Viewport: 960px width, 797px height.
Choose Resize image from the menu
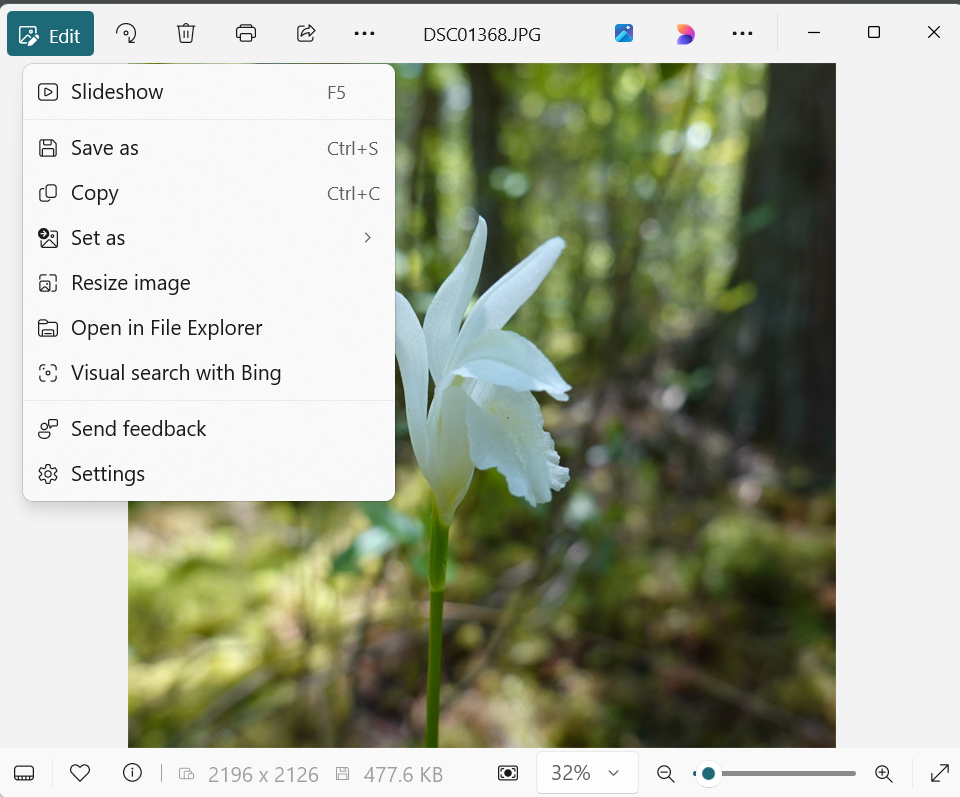point(130,283)
